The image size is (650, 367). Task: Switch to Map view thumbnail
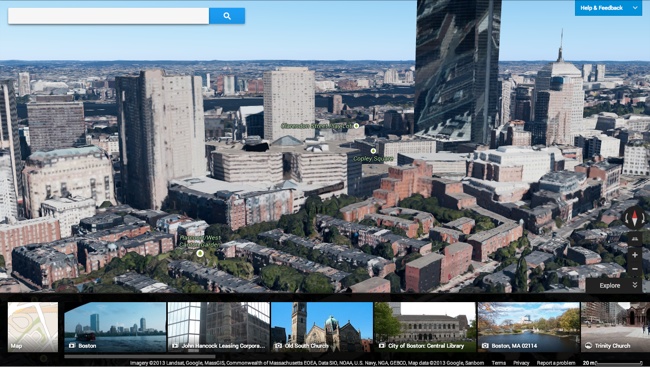(33, 327)
